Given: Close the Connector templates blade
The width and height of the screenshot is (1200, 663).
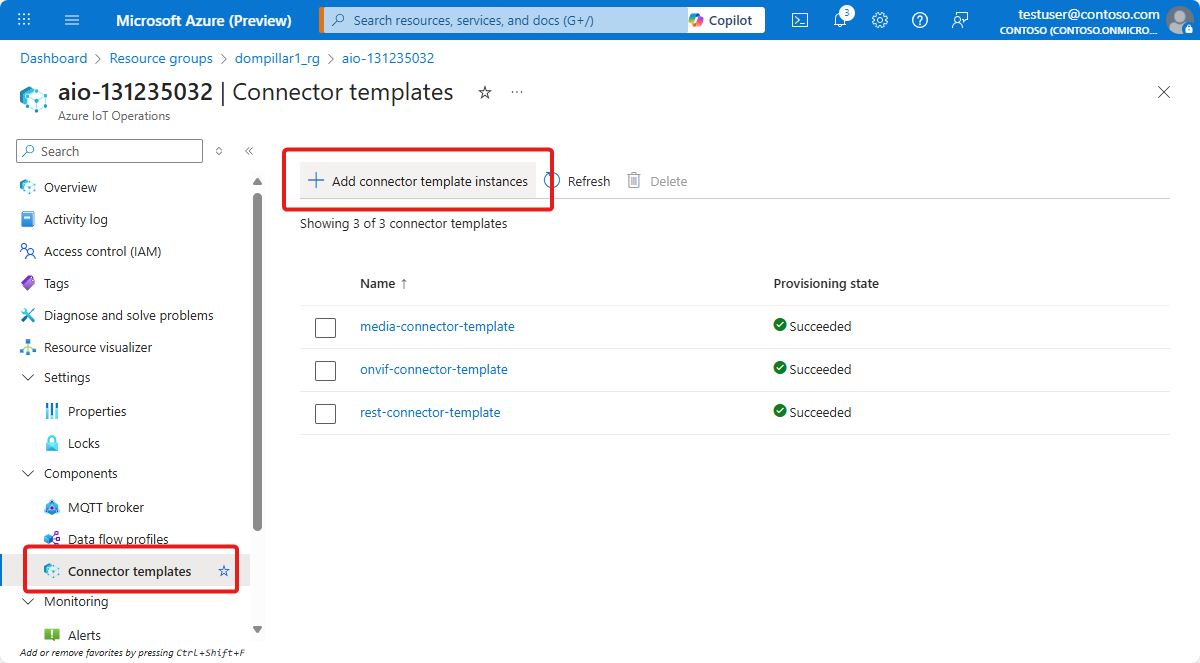Looking at the screenshot, I should pyautogui.click(x=1164, y=92).
